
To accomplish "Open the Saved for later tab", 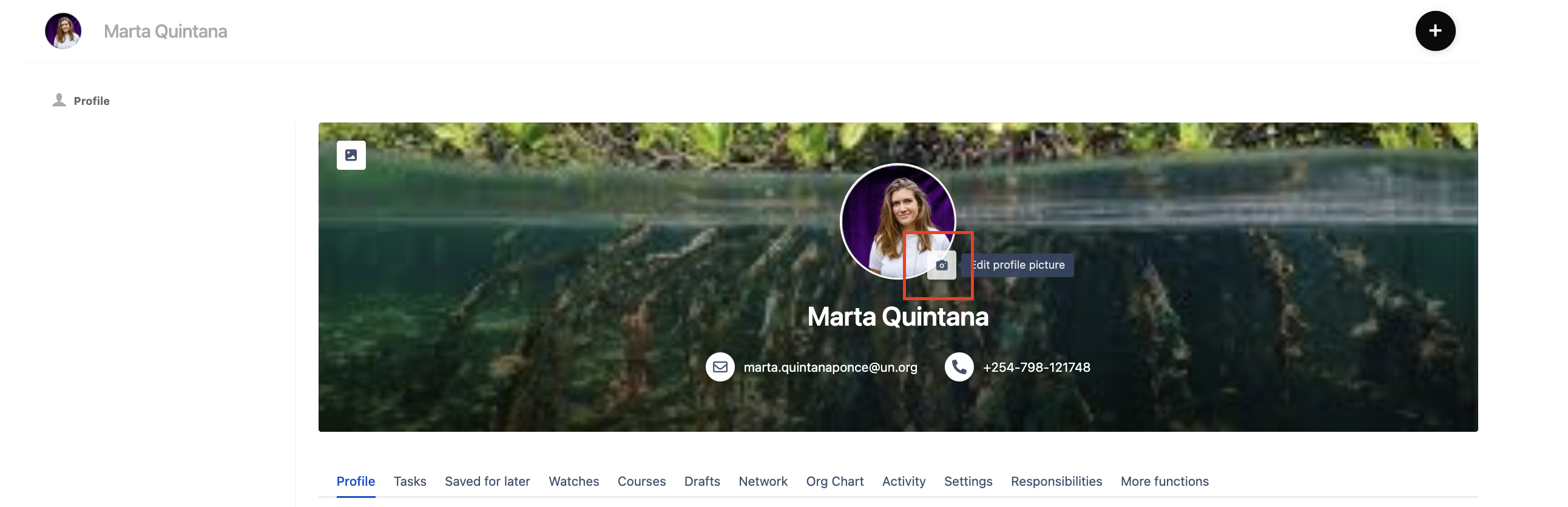I will pos(487,482).
